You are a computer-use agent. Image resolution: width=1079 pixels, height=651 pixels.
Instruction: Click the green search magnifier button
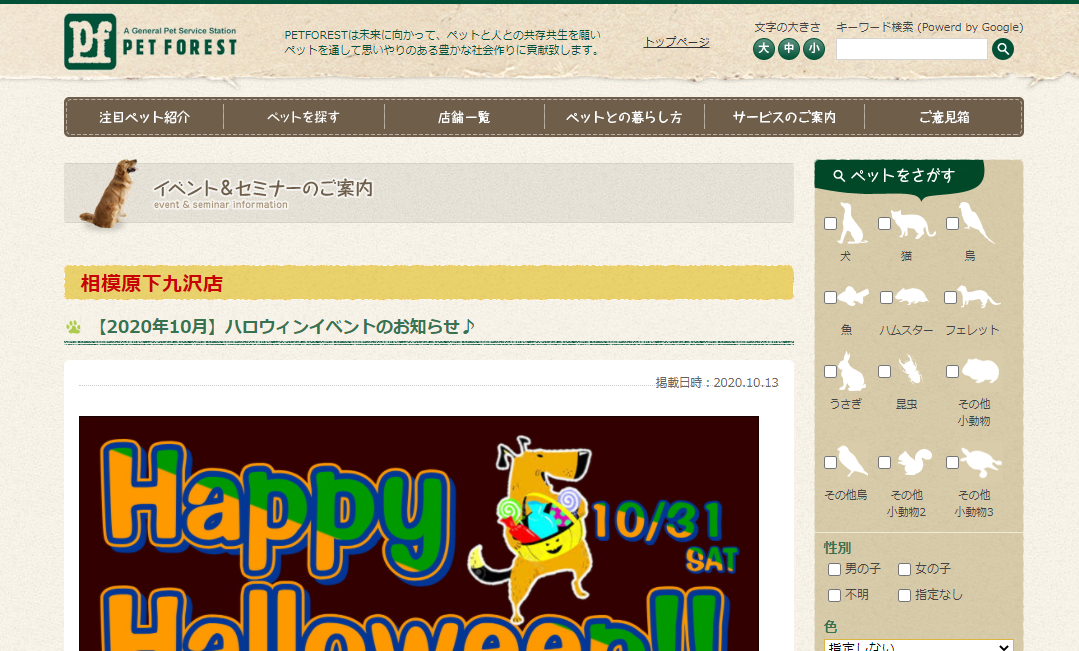(x=1003, y=49)
